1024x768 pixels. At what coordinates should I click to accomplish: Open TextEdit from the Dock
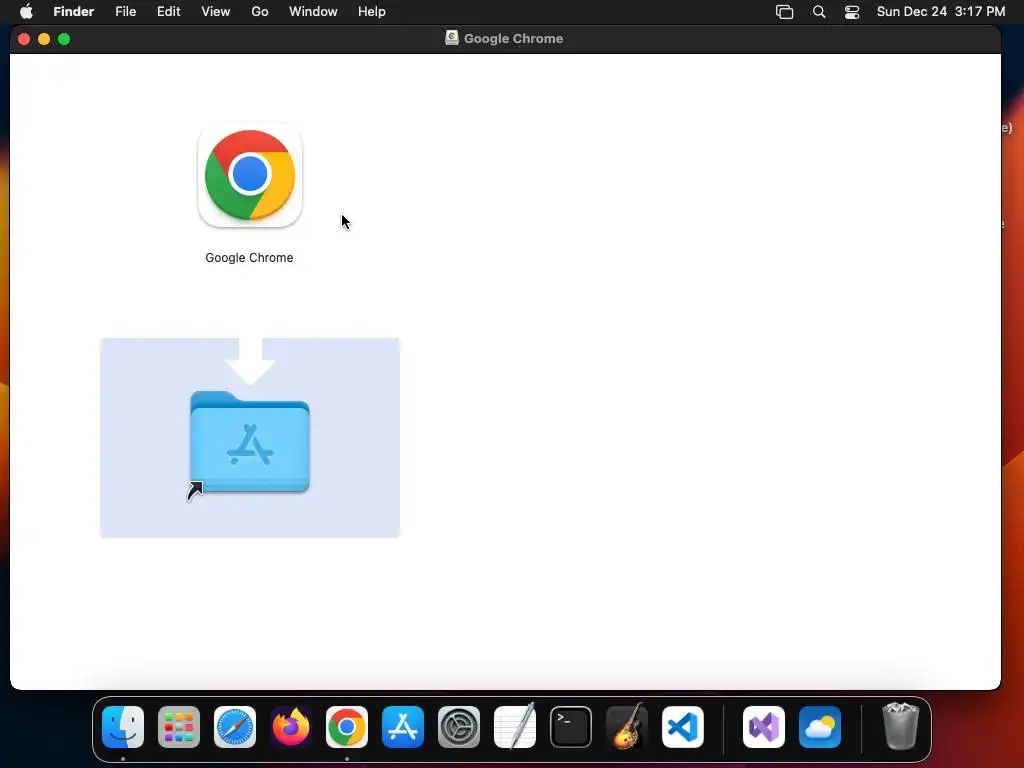pyautogui.click(x=515, y=727)
